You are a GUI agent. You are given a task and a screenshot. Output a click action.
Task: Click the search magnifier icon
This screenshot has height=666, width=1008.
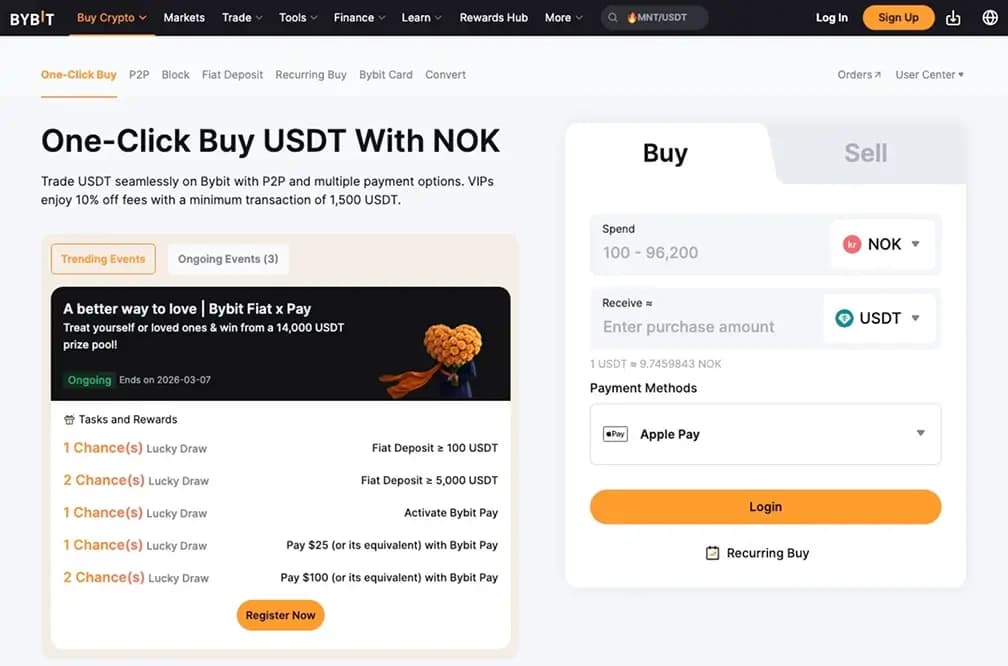(611, 17)
